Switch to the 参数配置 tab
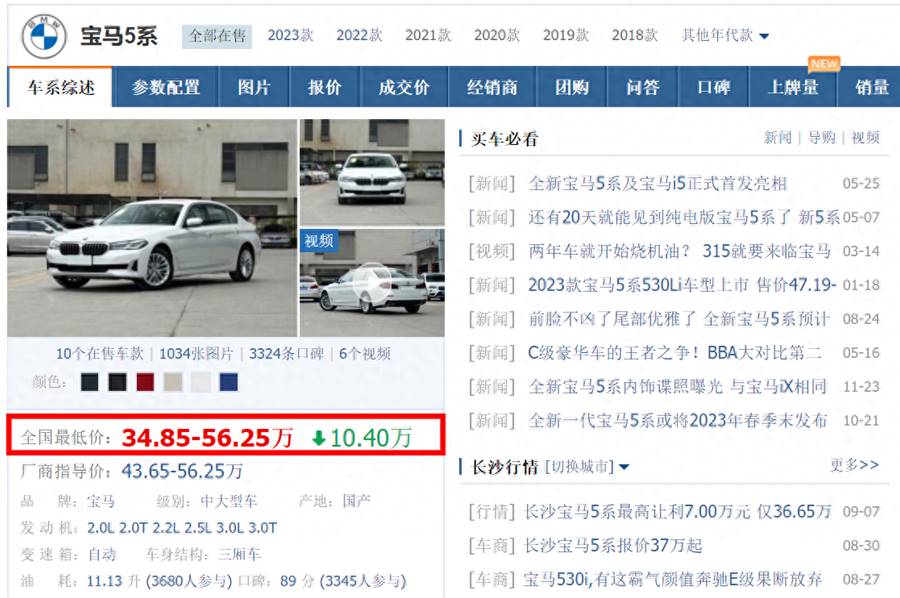 [166, 87]
